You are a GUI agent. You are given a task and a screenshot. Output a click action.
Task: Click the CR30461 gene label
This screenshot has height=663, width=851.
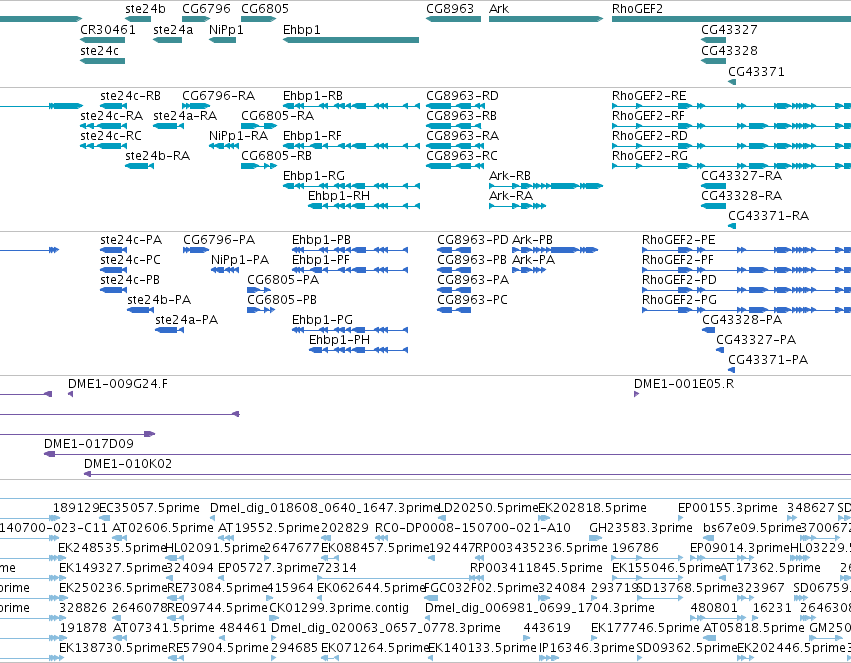click(x=107, y=29)
